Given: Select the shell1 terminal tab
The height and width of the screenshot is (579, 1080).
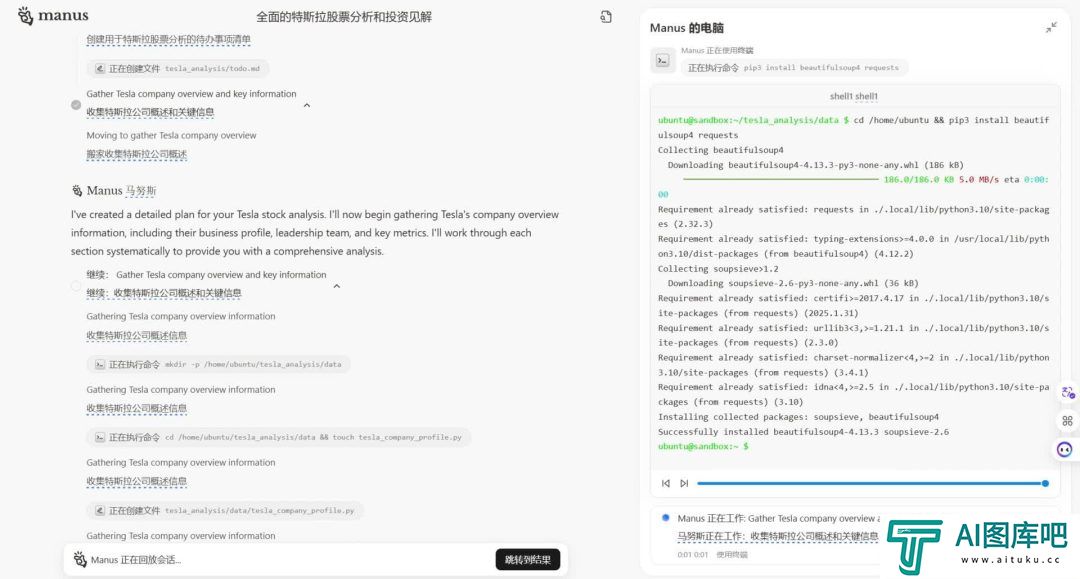Looking at the screenshot, I should coord(853,96).
